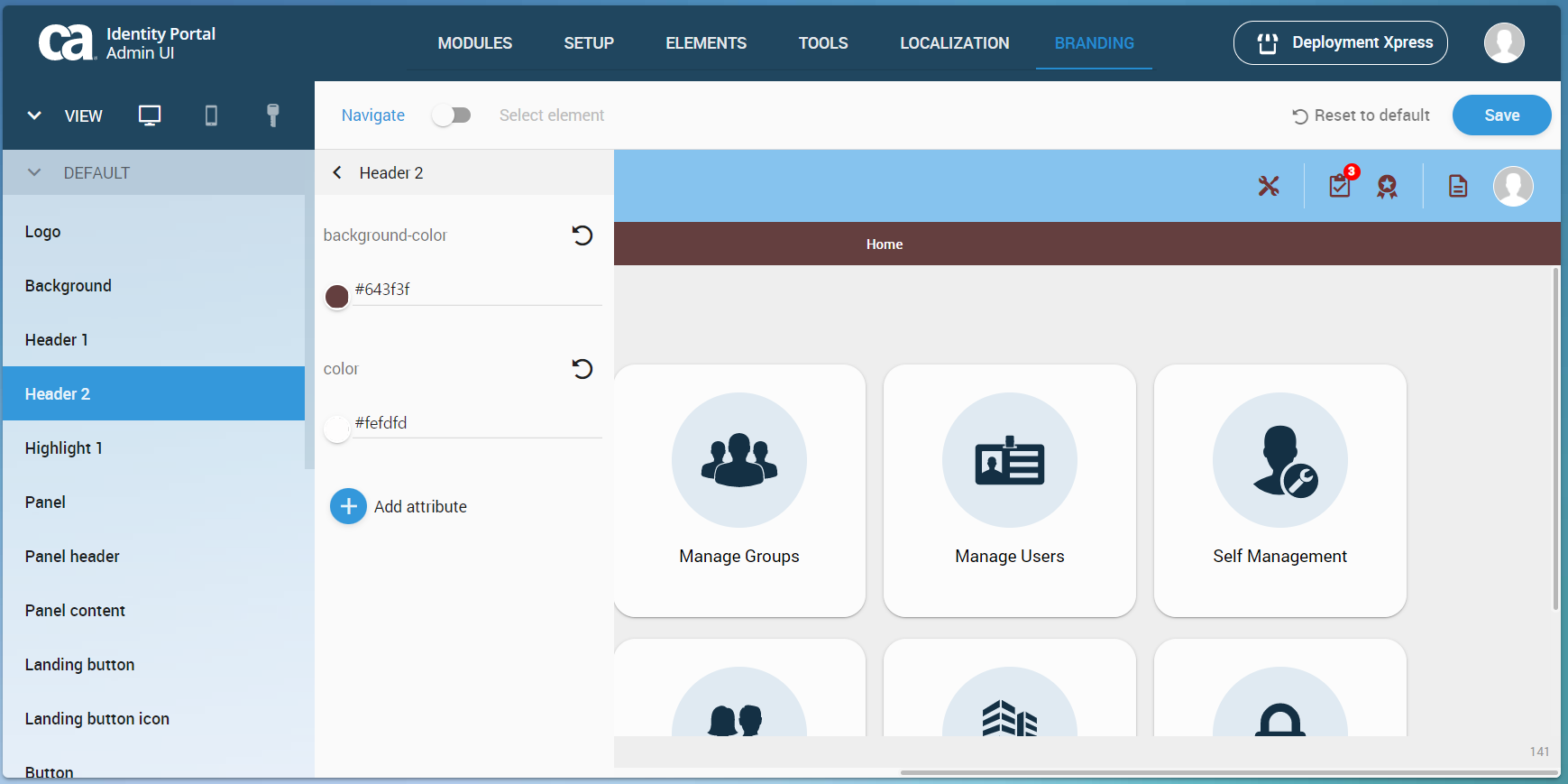This screenshot has width=1568, height=784.
Task: Open the background-color swatch #643f3f
Action: coord(336,296)
